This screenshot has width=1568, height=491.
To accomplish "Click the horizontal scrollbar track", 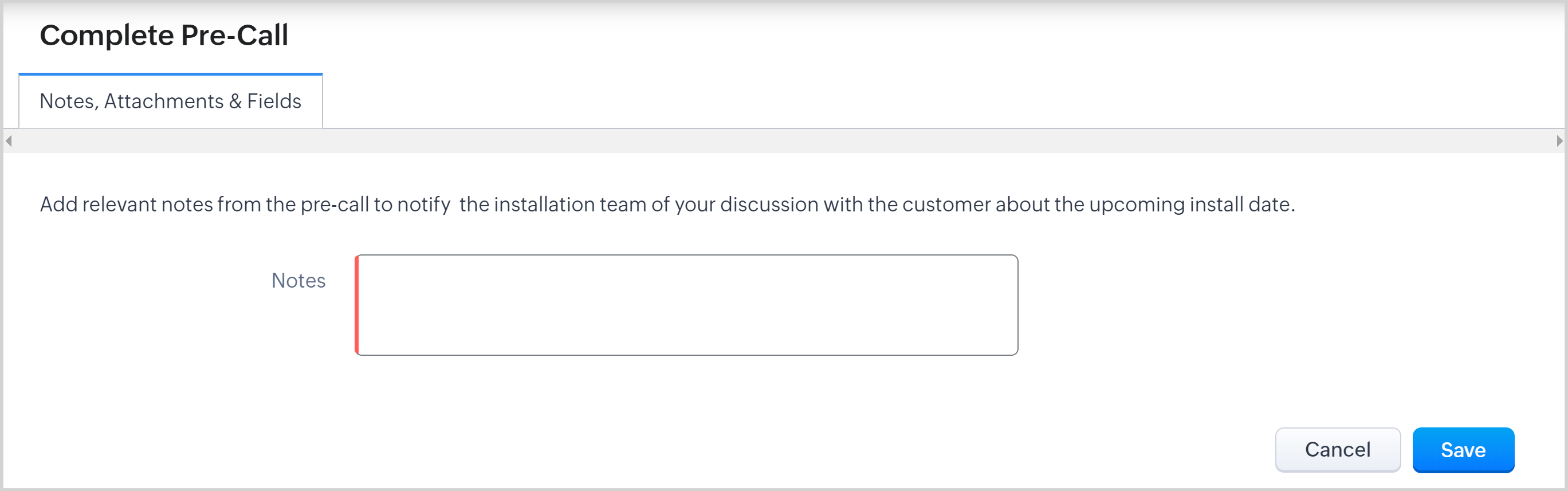I will 784,141.
